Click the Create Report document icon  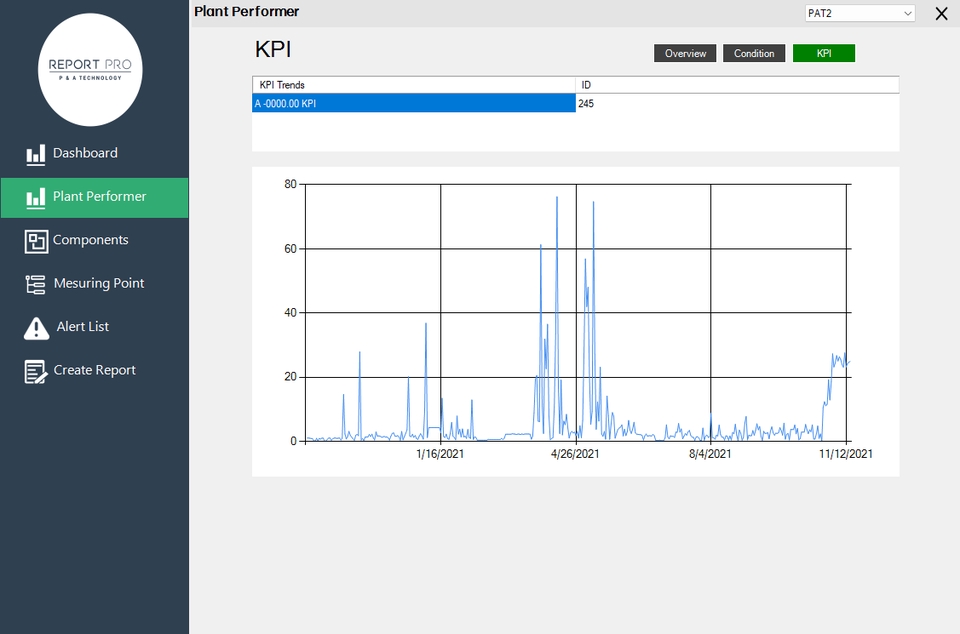(36, 371)
